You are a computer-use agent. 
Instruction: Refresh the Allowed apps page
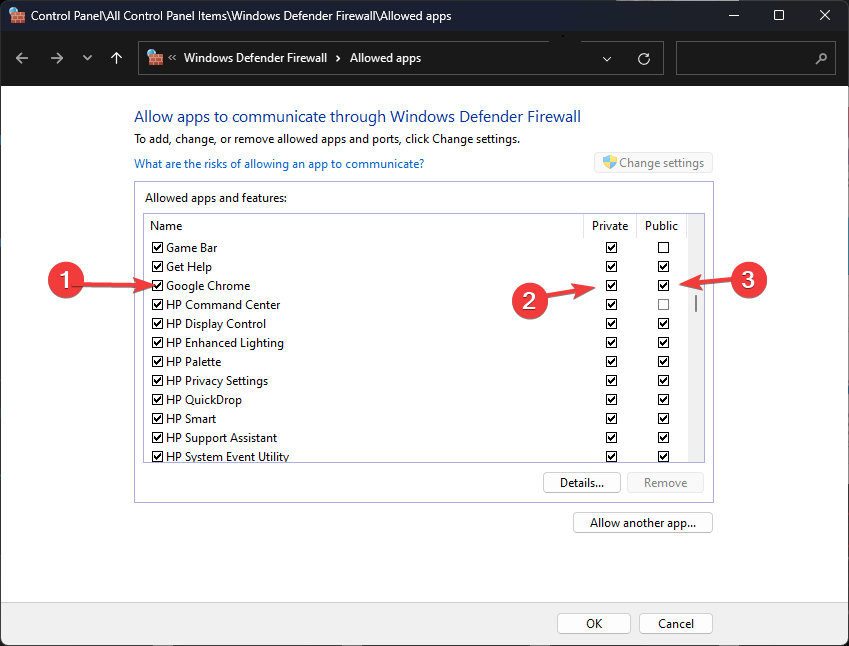coord(644,58)
